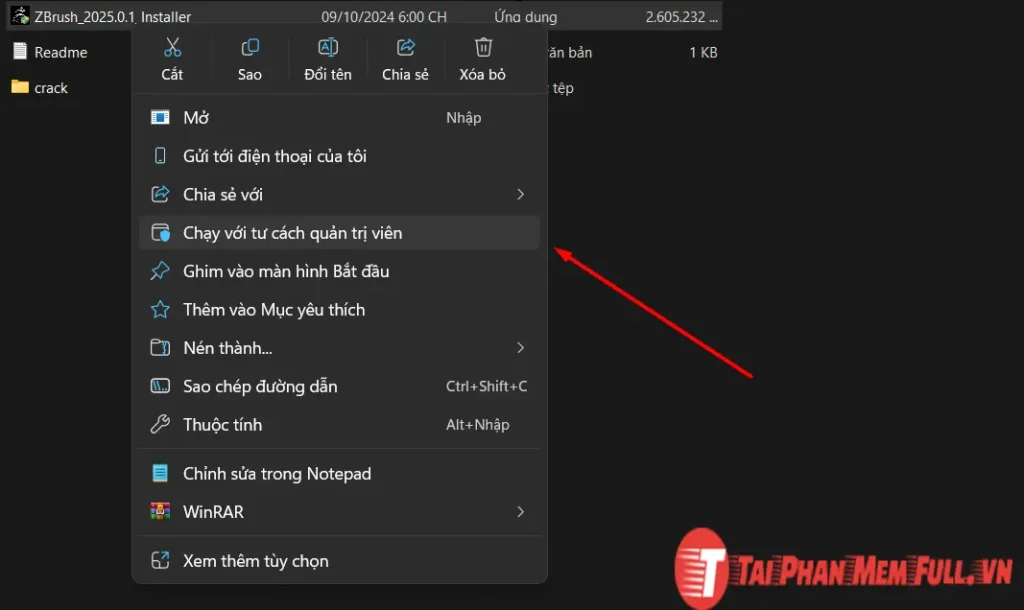1024x610 pixels.
Task: Click the star icon for Mục yêu thích
Action: pyautogui.click(x=161, y=309)
